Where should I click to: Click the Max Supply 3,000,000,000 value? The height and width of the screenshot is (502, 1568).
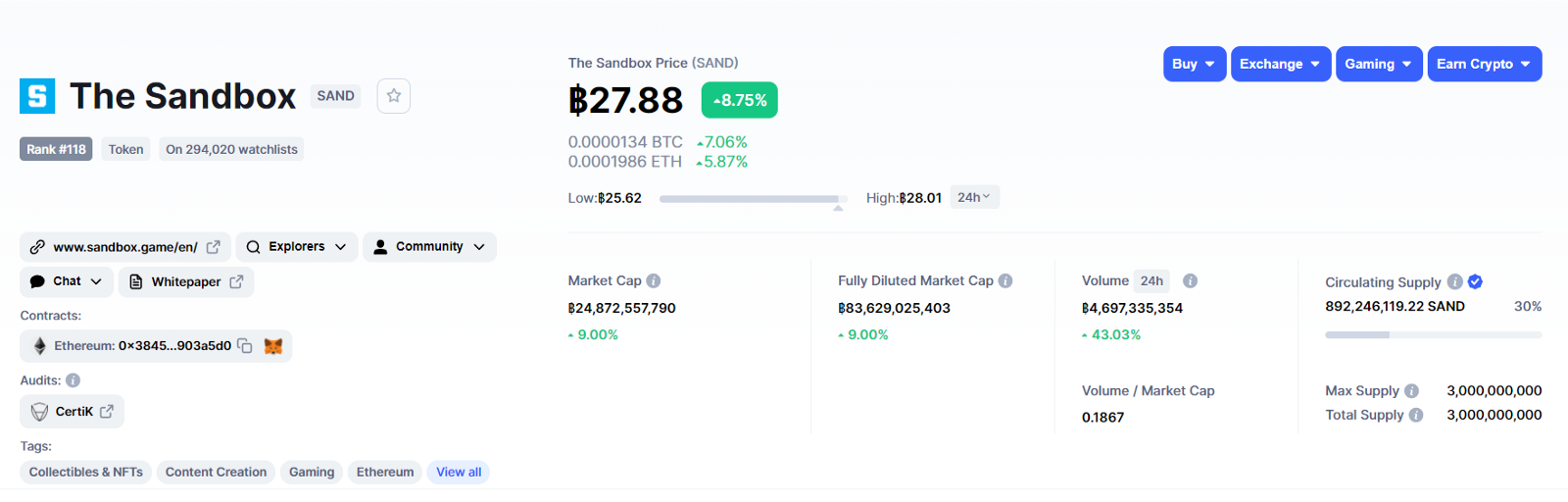tap(1494, 390)
